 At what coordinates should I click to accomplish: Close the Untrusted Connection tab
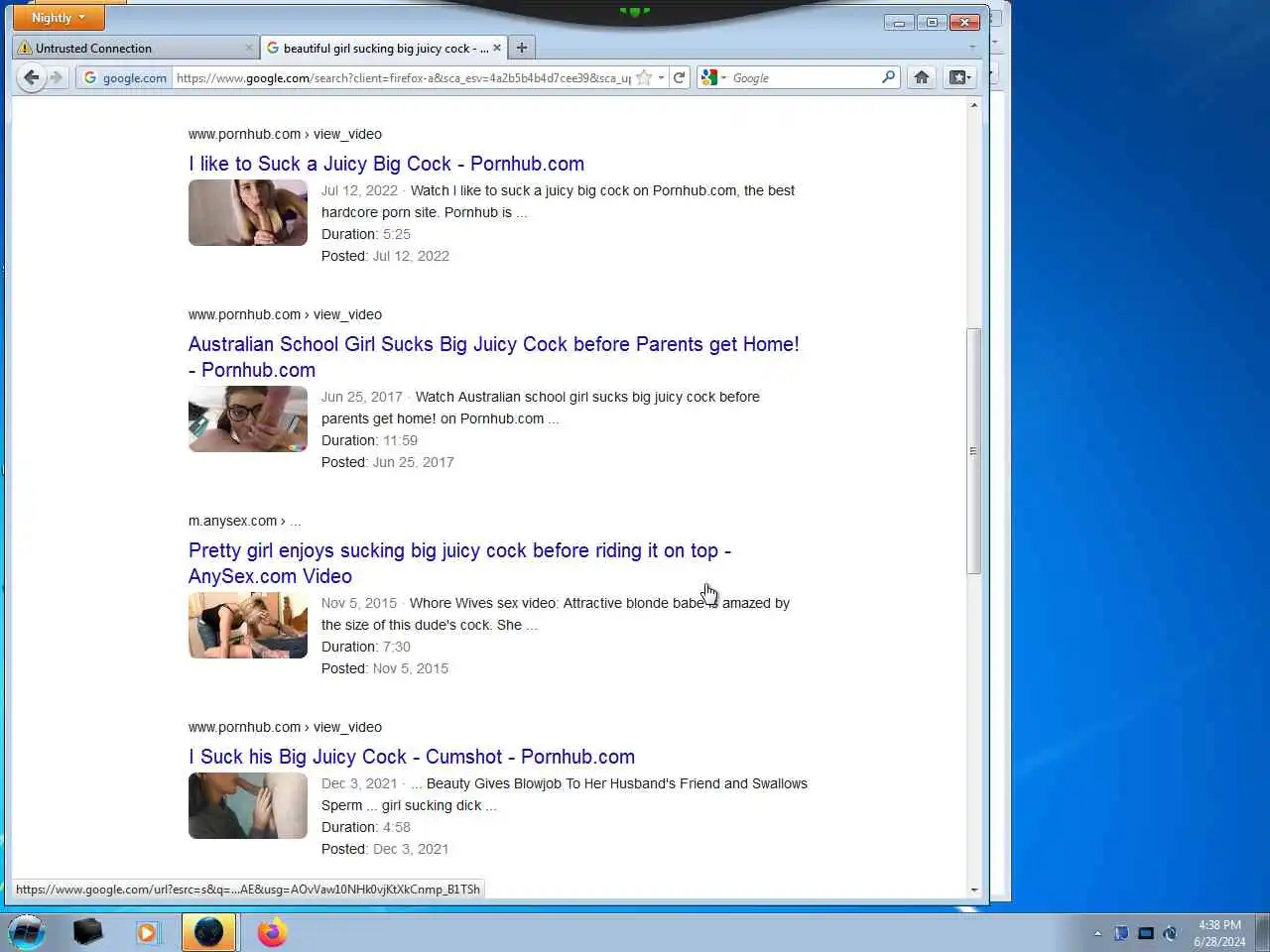click(249, 48)
